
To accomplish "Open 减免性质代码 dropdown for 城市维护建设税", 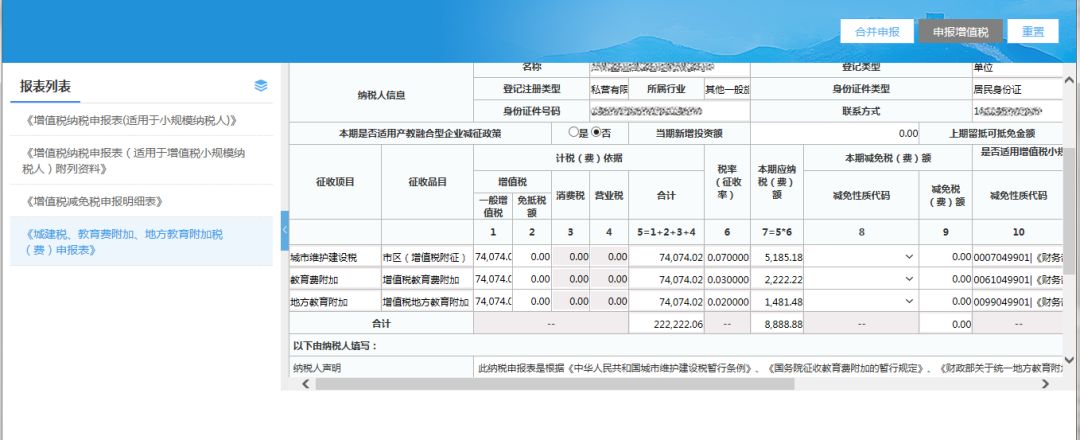I will point(909,257).
